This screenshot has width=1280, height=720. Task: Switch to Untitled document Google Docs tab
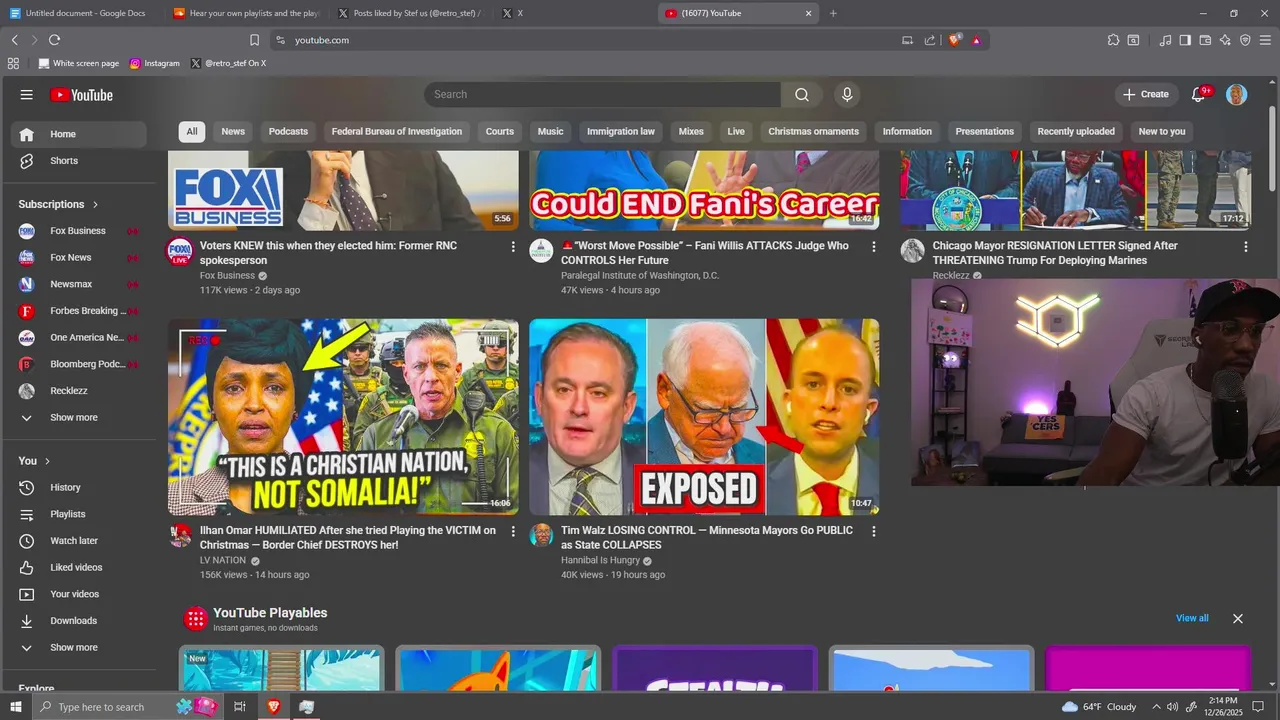click(x=85, y=13)
